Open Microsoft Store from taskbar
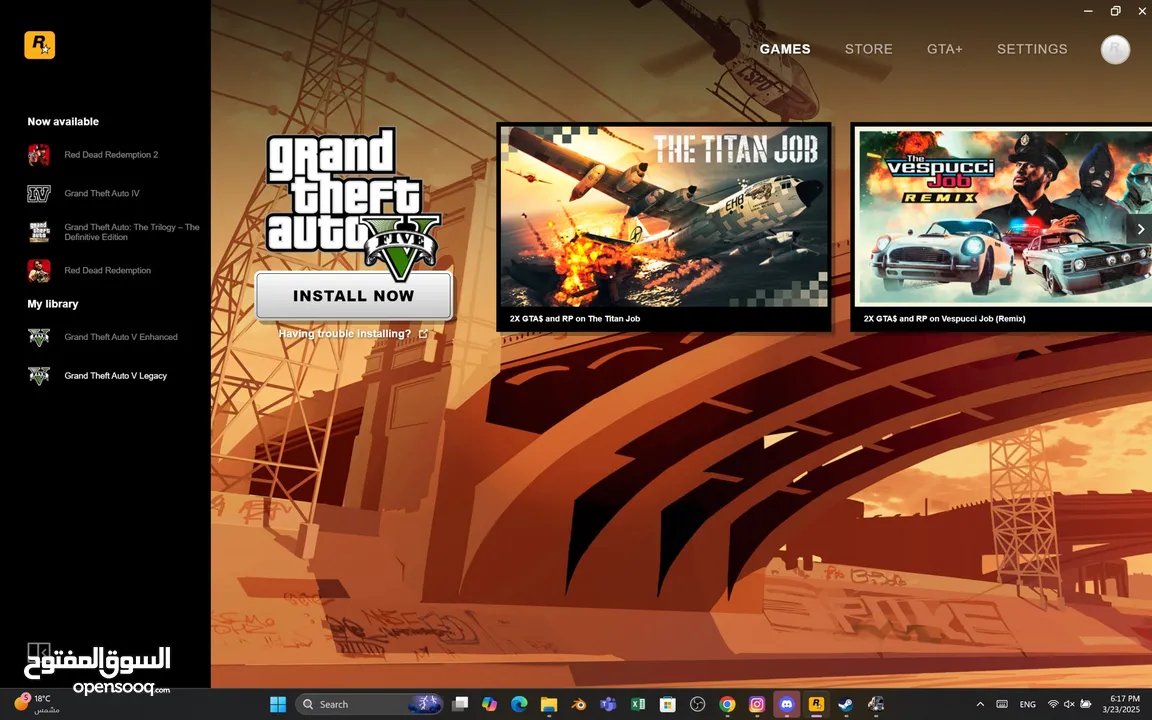 pyautogui.click(x=667, y=705)
